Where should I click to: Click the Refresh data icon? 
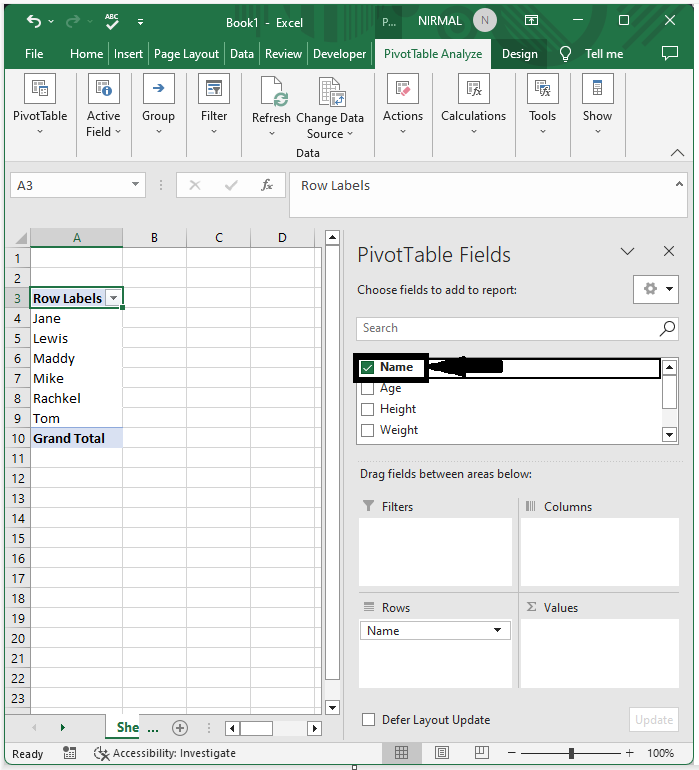tap(272, 91)
